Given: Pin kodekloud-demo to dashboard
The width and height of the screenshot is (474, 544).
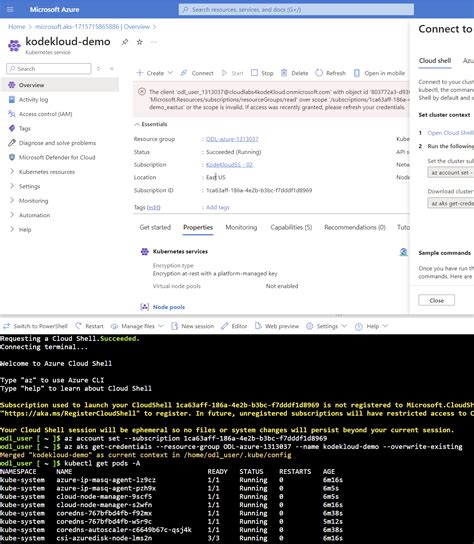Looking at the screenshot, I should pos(125,42).
